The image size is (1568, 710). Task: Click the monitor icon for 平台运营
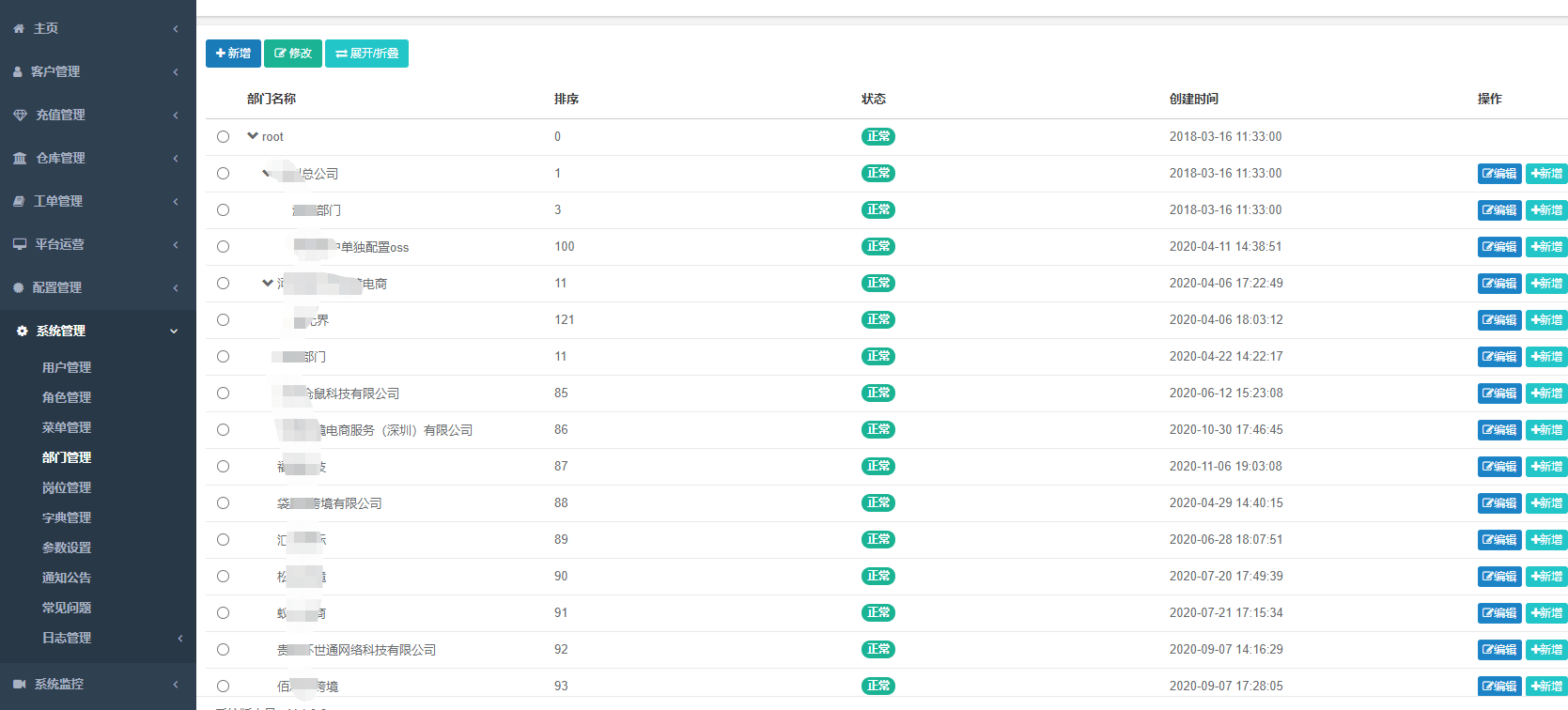click(x=20, y=244)
